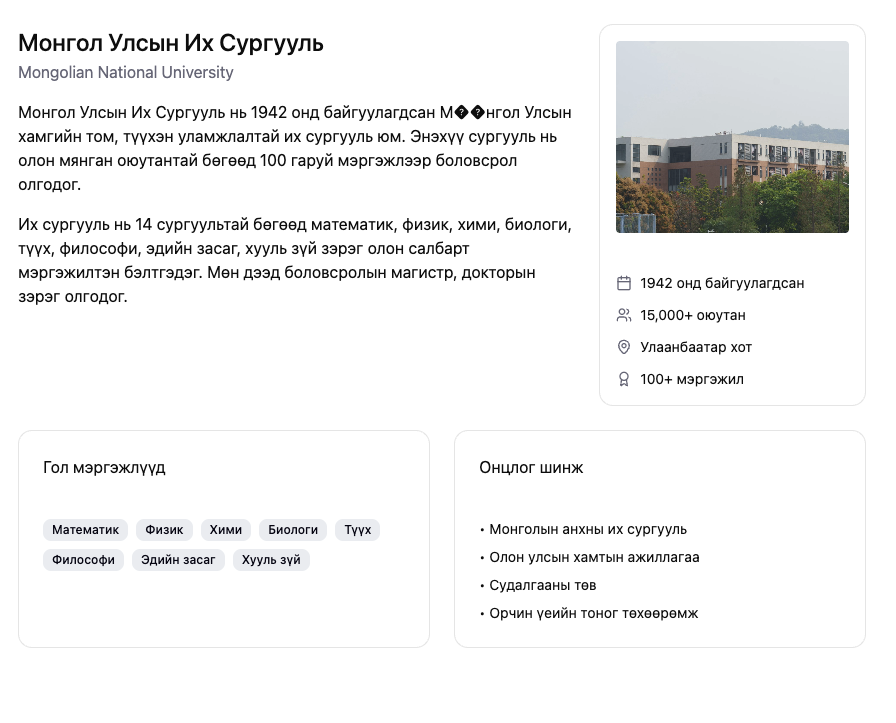Pick the Хууль зүй tag
The width and height of the screenshot is (896, 723).
tap(271, 560)
